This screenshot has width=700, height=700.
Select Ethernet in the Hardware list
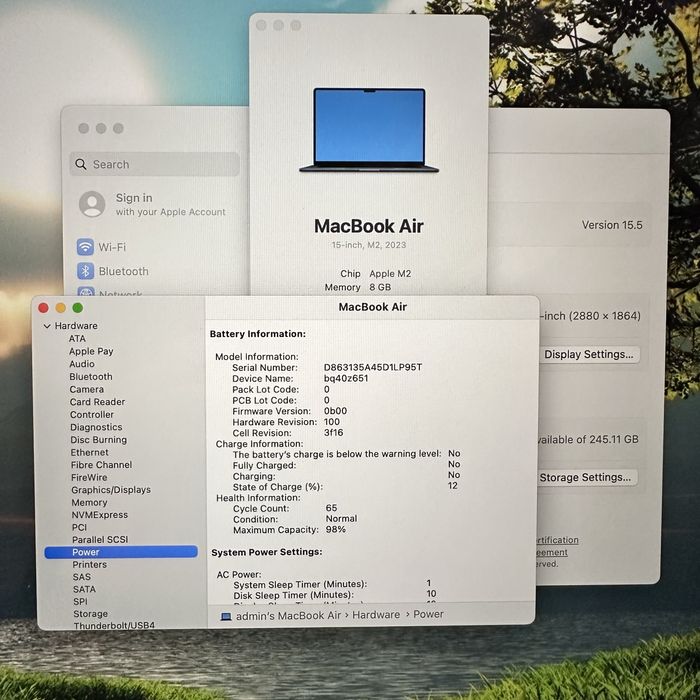click(x=89, y=452)
